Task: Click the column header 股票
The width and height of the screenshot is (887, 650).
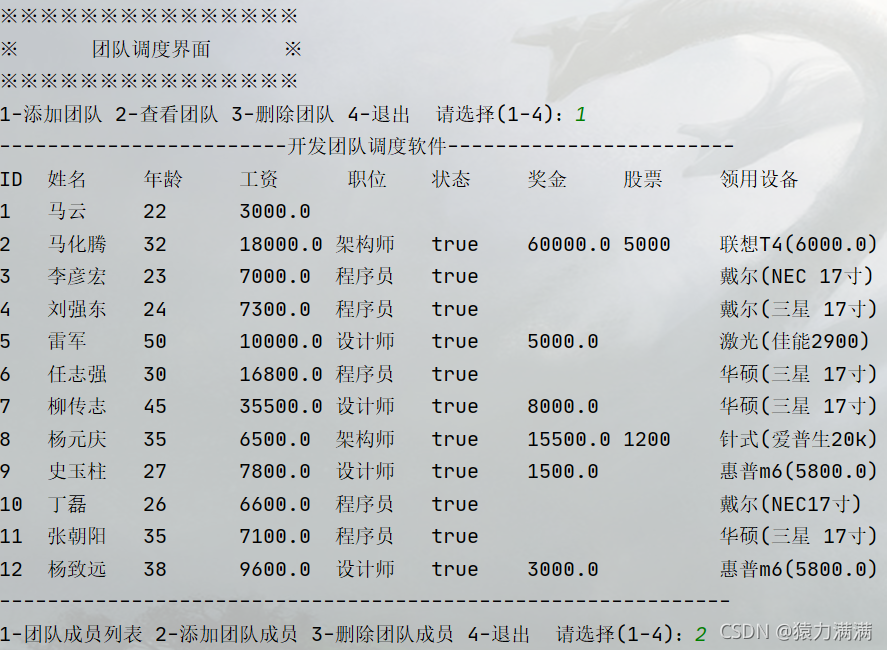Action: coord(643,179)
